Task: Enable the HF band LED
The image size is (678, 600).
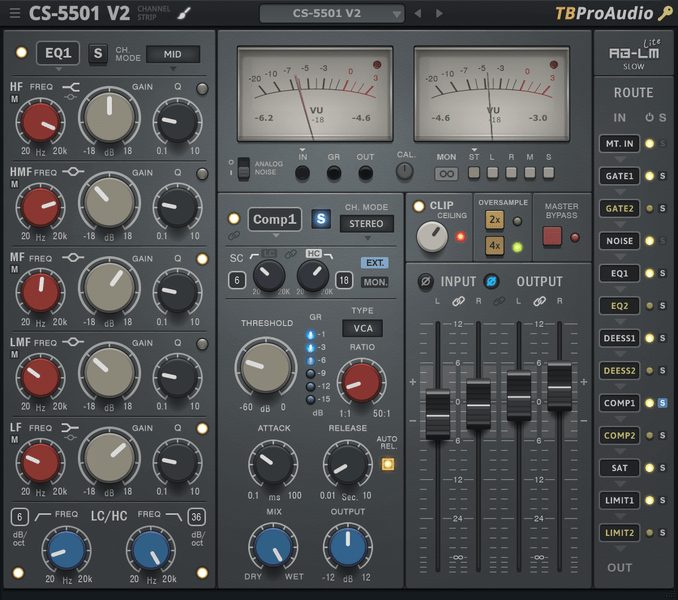Action: (202, 89)
